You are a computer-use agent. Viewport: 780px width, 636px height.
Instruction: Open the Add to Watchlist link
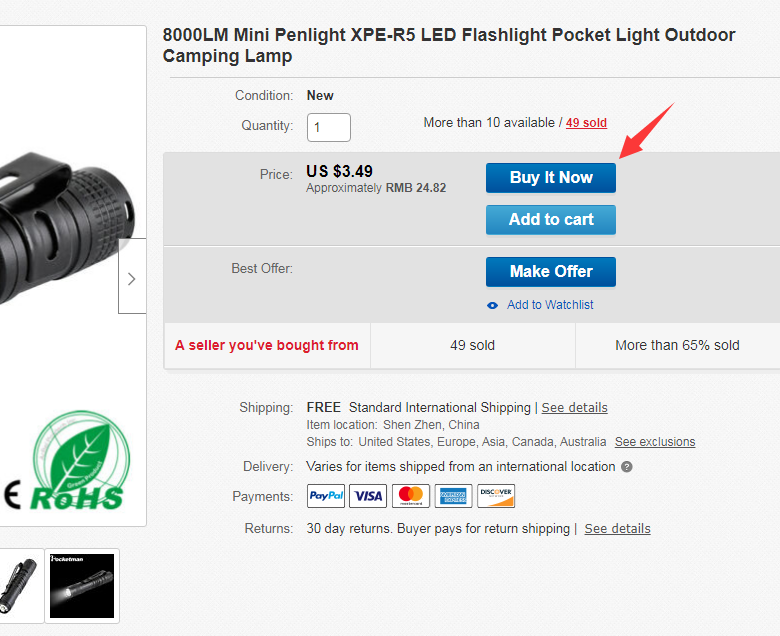[550, 305]
